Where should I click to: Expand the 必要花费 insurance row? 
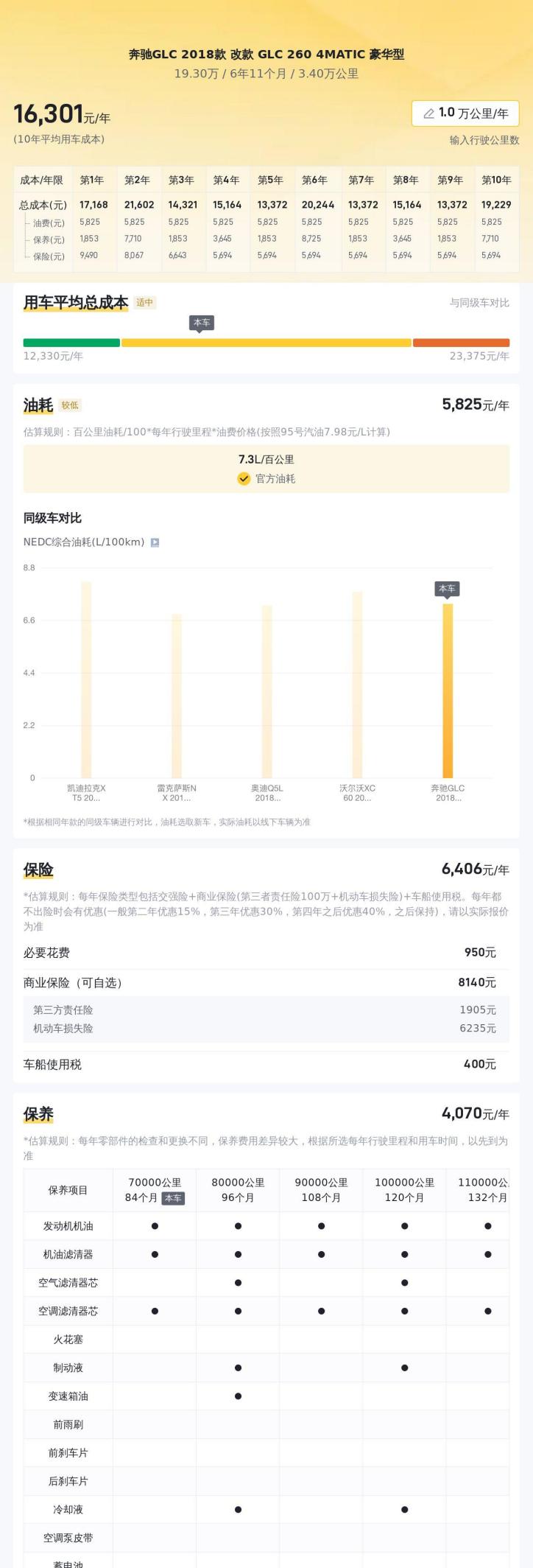(265, 953)
